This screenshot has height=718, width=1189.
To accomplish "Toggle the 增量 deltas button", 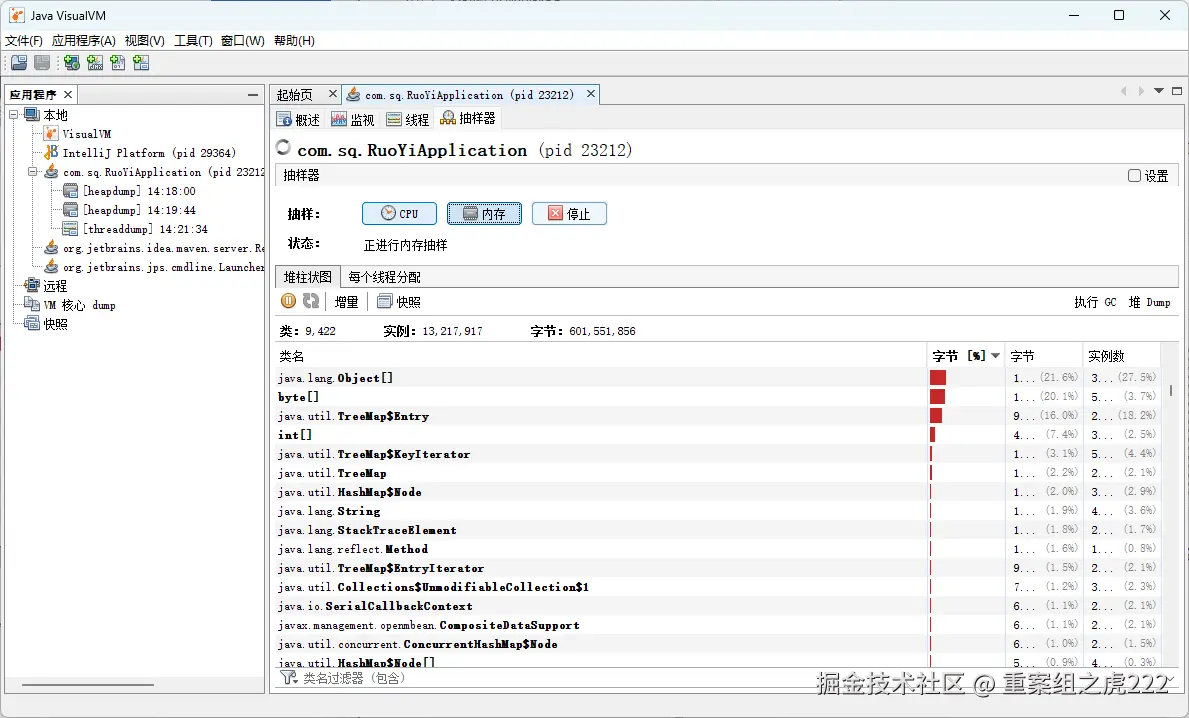I will click(x=347, y=302).
